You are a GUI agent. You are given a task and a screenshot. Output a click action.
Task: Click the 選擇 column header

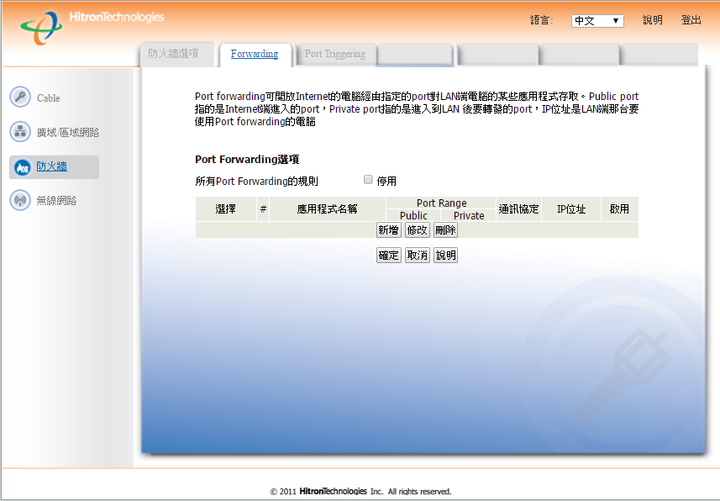pos(225,209)
